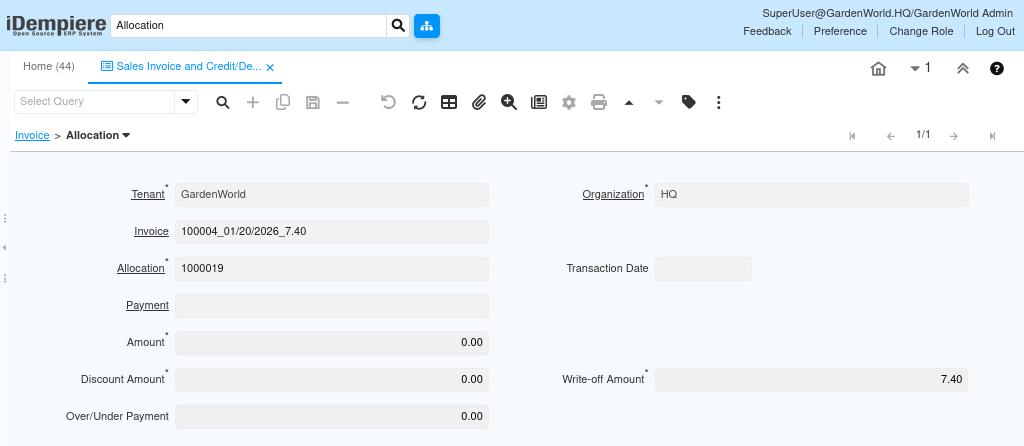Open Preference from the top bar

[x=840, y=31]
